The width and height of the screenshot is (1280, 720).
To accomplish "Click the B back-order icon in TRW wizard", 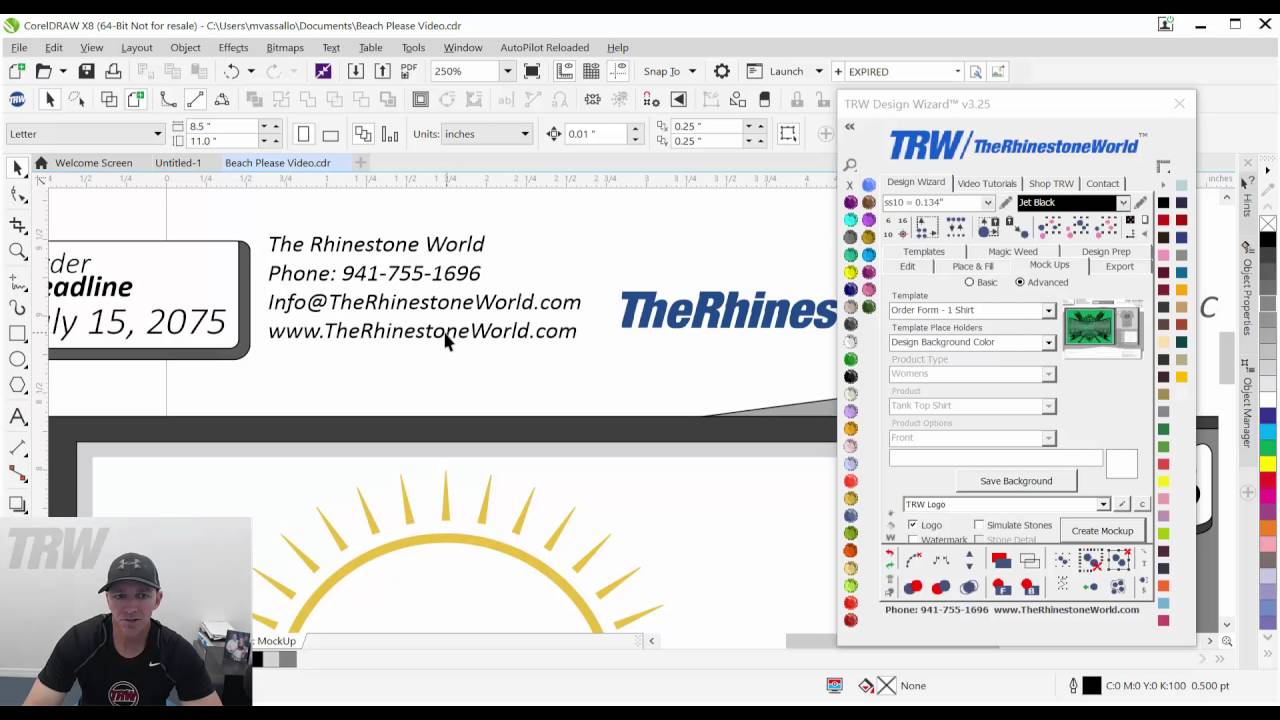I will pos(1029,587).
